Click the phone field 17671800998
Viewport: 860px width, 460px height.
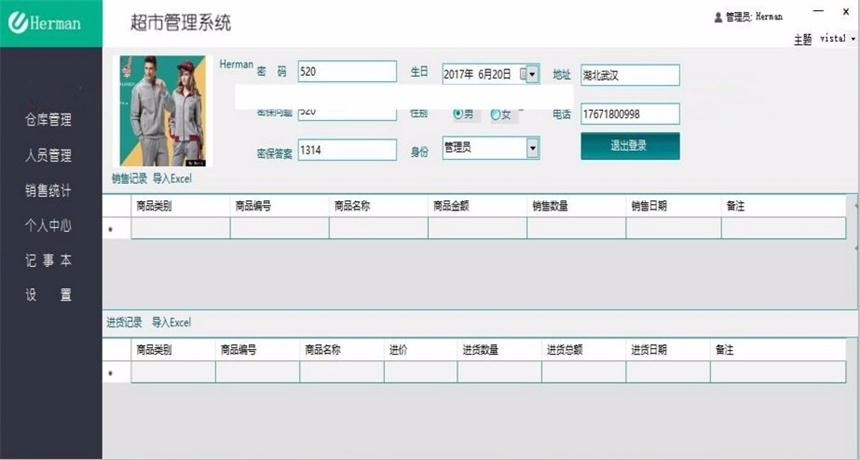pyautogui.click(x=630, y=114)
